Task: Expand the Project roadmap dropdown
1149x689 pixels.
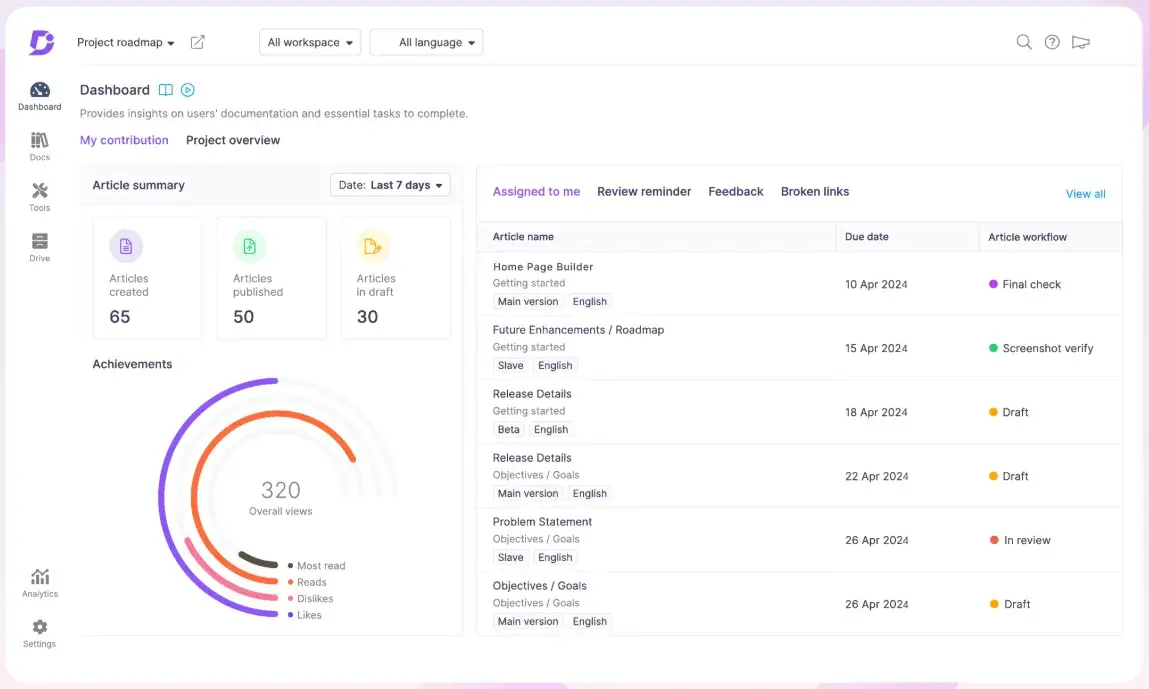Action: point(126,43)
